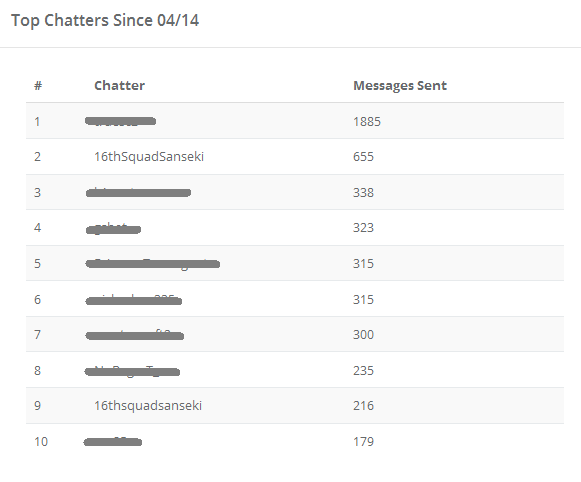This screenshot has width=581, height=482.
Task: Click the redacted chatter name in row 7
Action: (x=135, y=335)
